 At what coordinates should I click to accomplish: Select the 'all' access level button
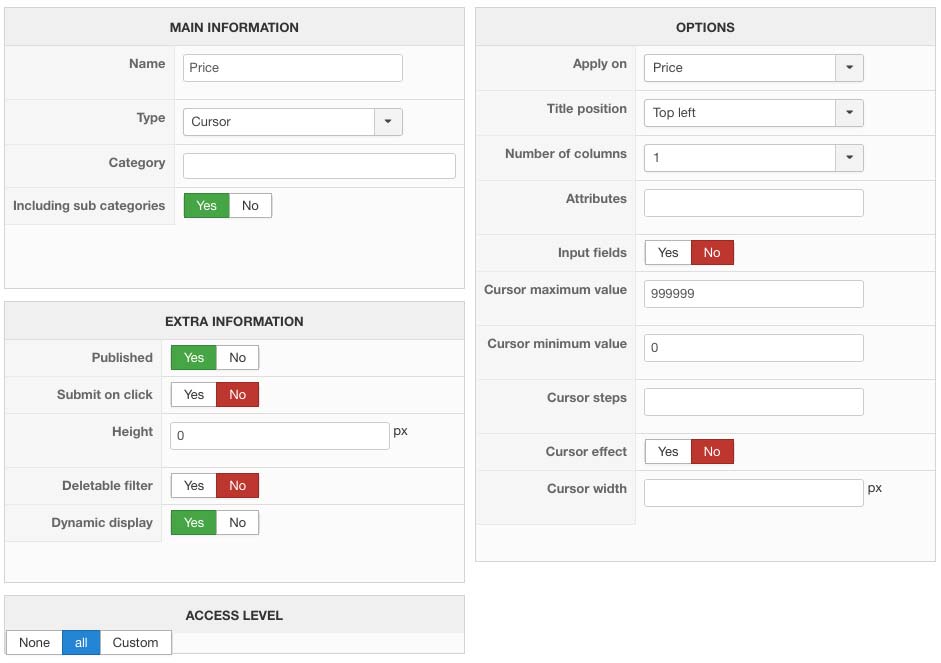tap(81, 643)
